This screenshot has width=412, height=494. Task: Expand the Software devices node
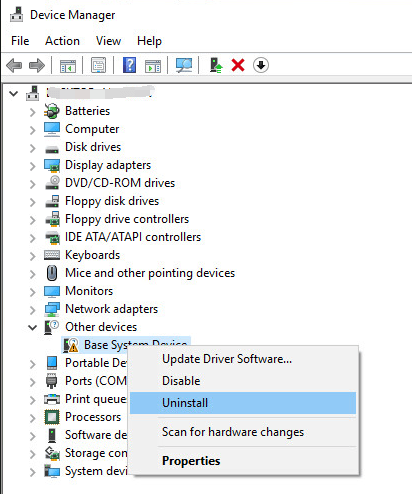click(x=32, y=436)
